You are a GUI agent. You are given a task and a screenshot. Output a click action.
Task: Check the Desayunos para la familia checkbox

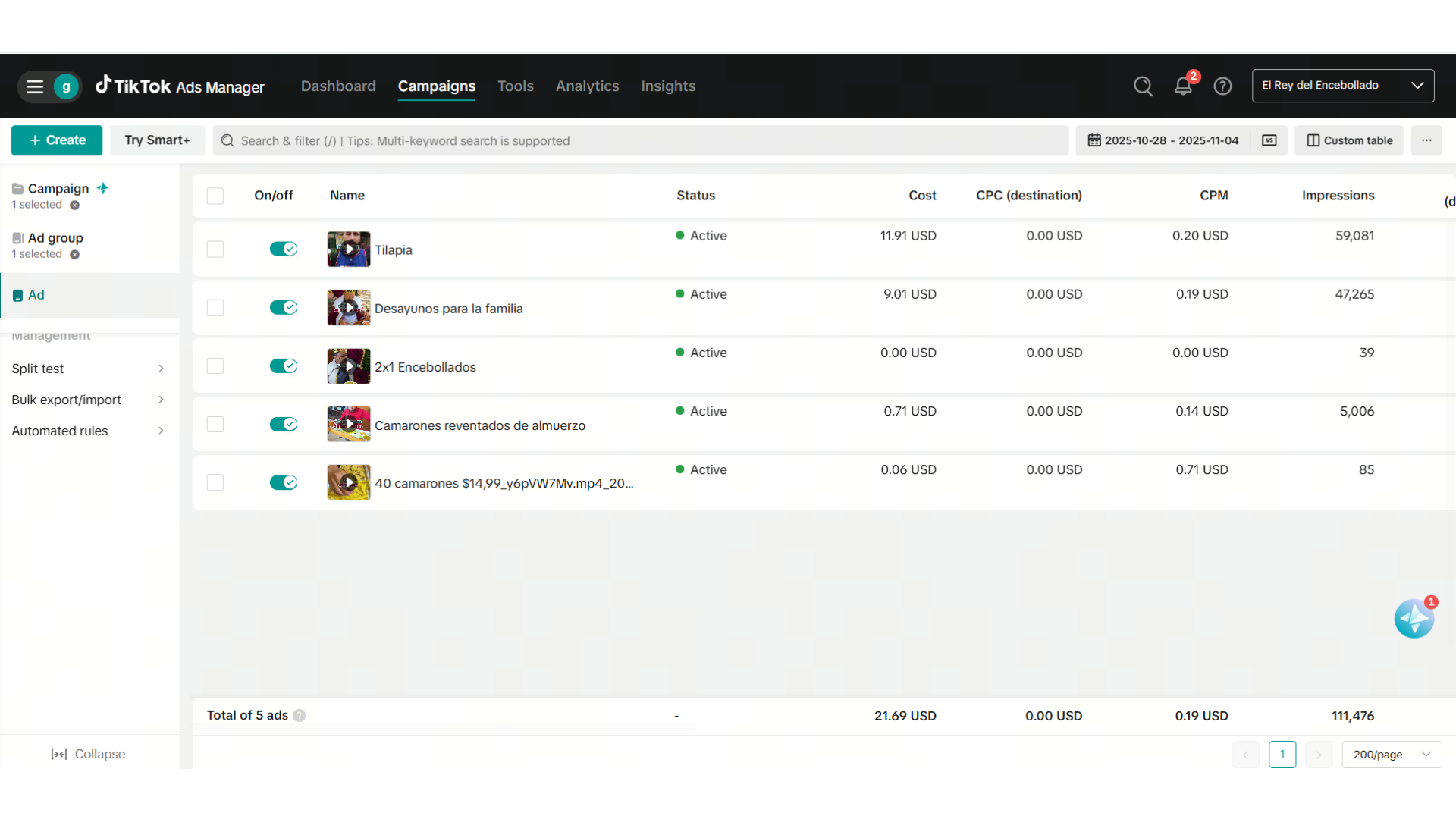pos(215,308)
